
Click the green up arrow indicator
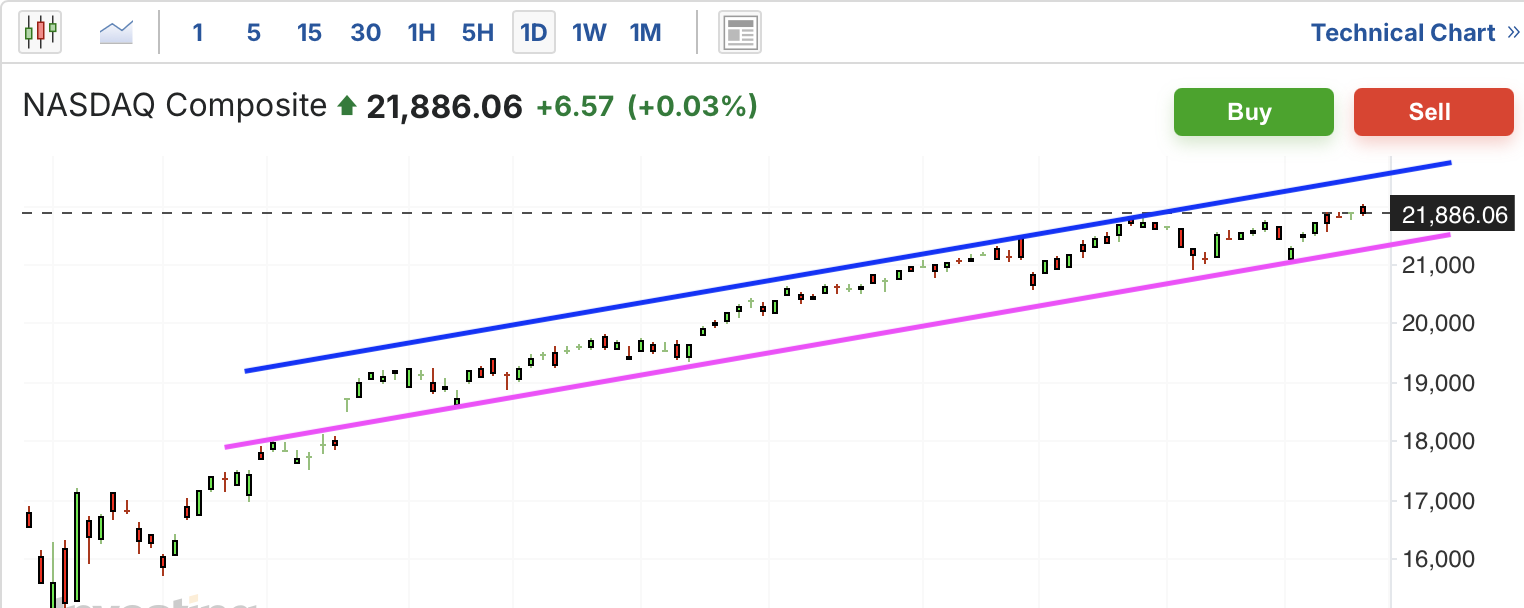click(x=347, y=105)
